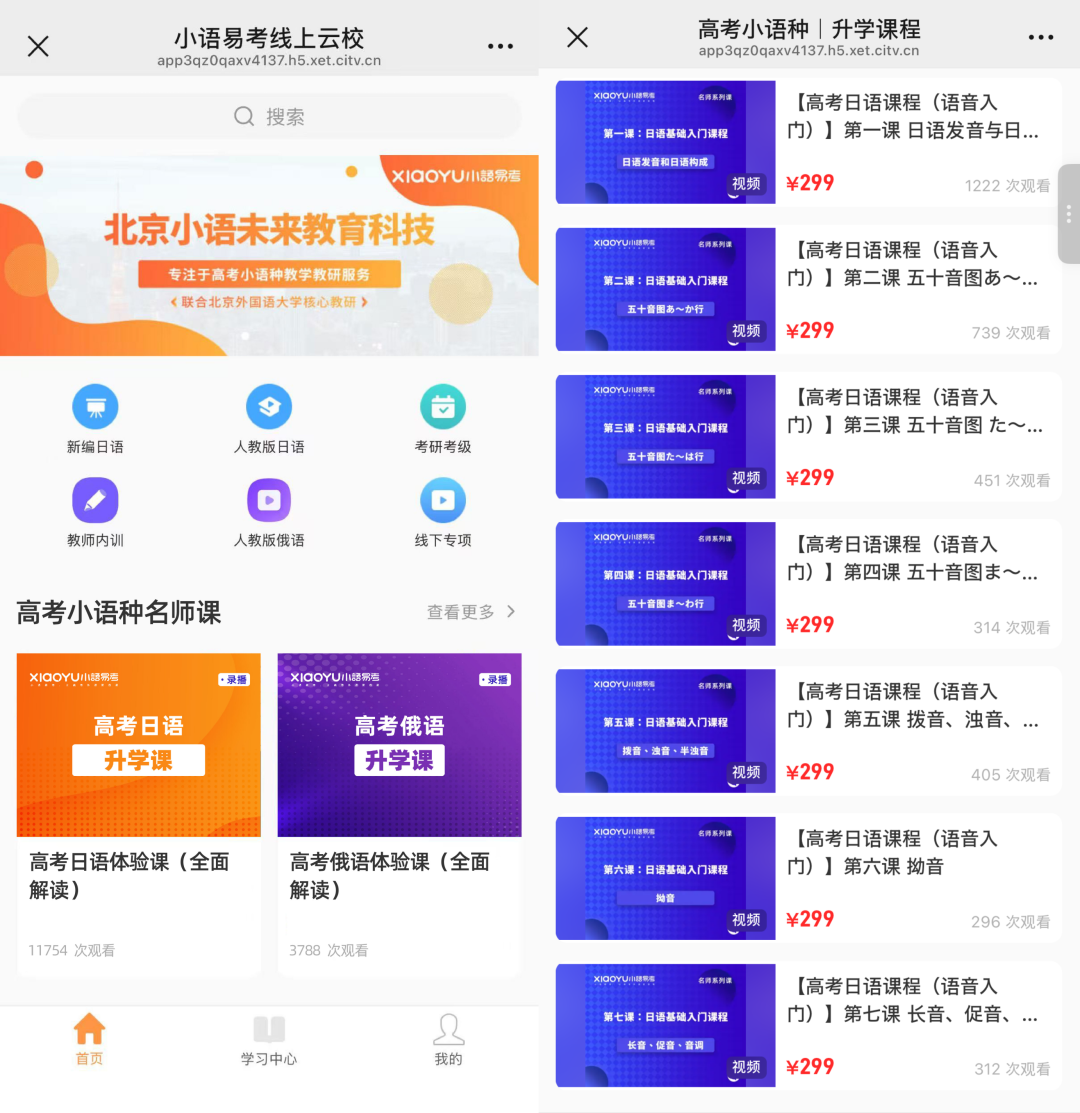
Task: Select course title 第四课 五十音图ま～
Action: click(x=913, y=558)
